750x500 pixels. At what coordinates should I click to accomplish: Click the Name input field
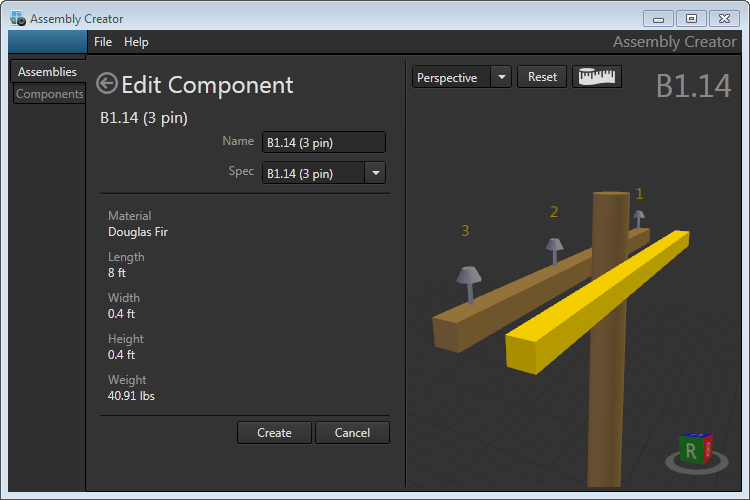(x=323, y=142)
